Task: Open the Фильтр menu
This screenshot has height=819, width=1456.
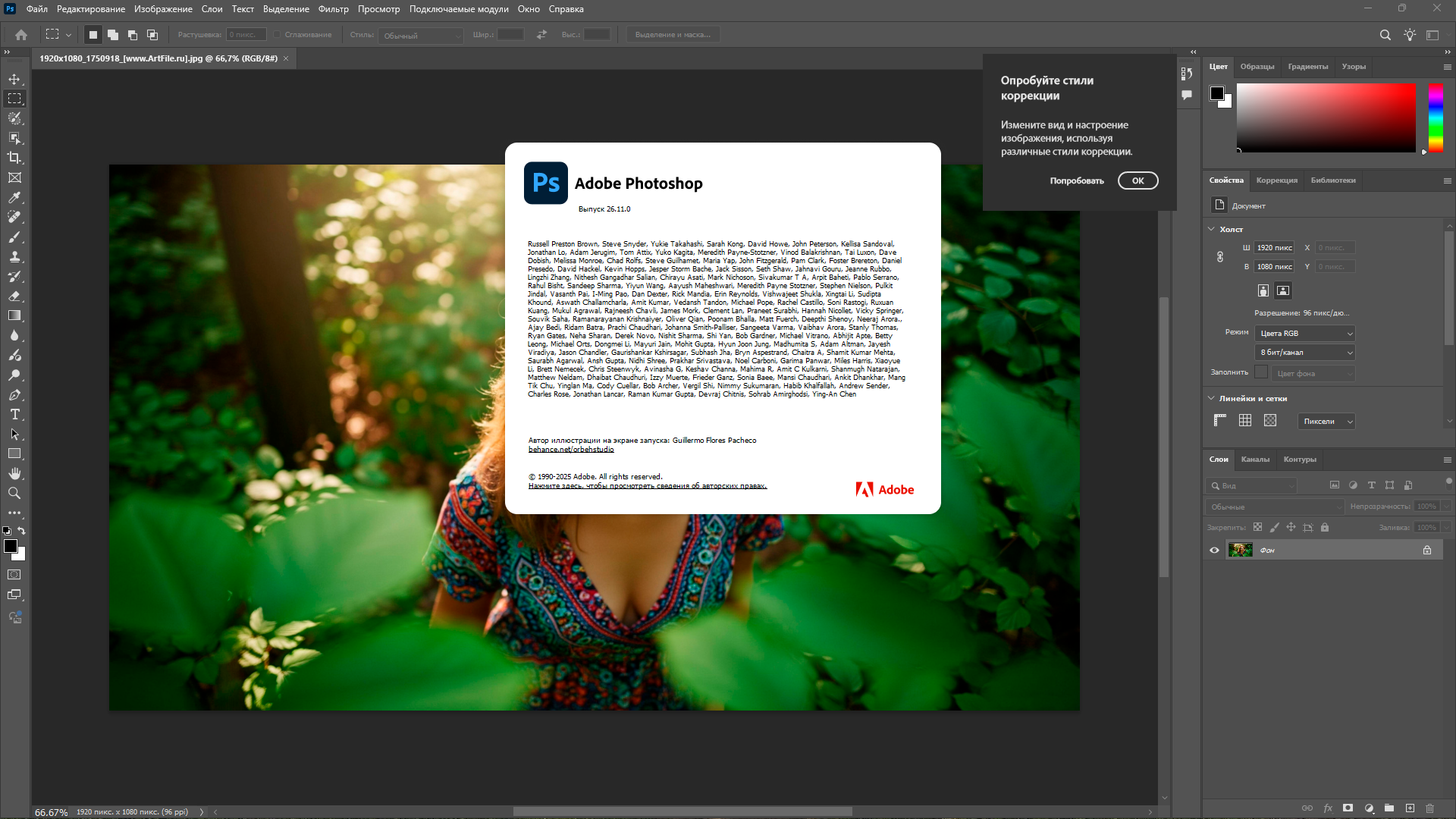Action: (x=333, y=9)
